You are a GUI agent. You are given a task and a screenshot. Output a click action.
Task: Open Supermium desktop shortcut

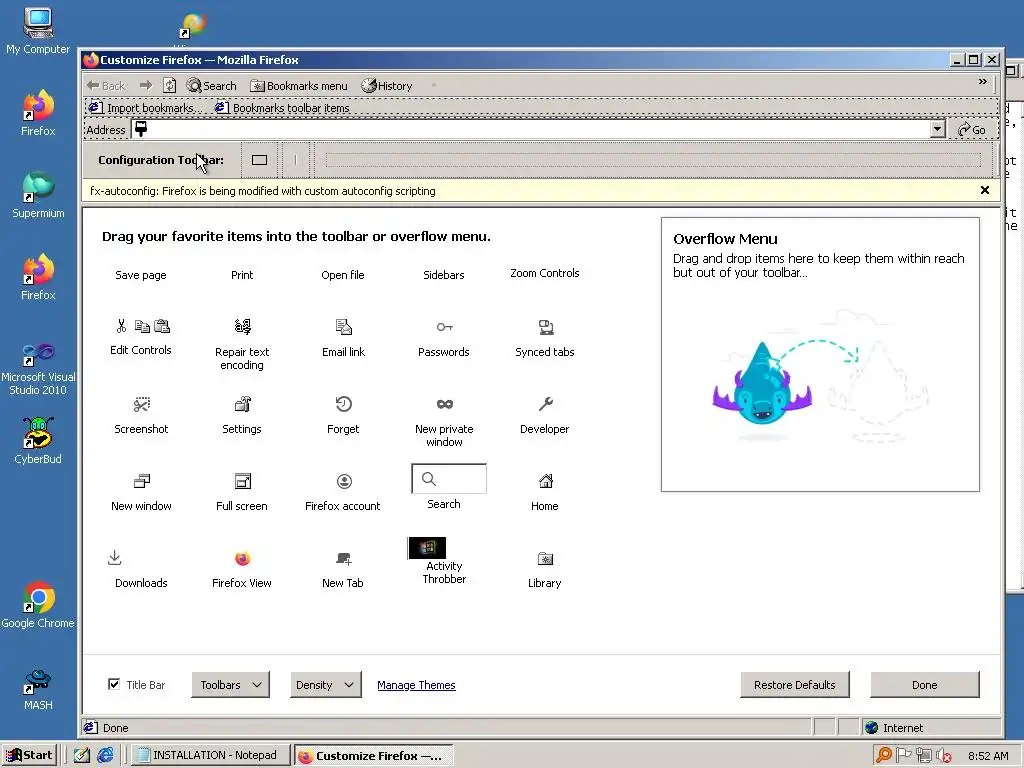point(38,194)
